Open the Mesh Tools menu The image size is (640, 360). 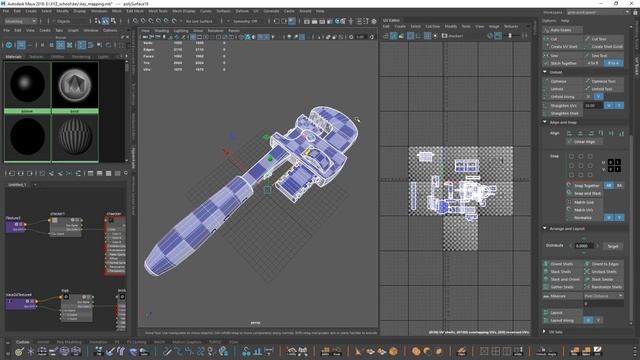tap(158, 11)
